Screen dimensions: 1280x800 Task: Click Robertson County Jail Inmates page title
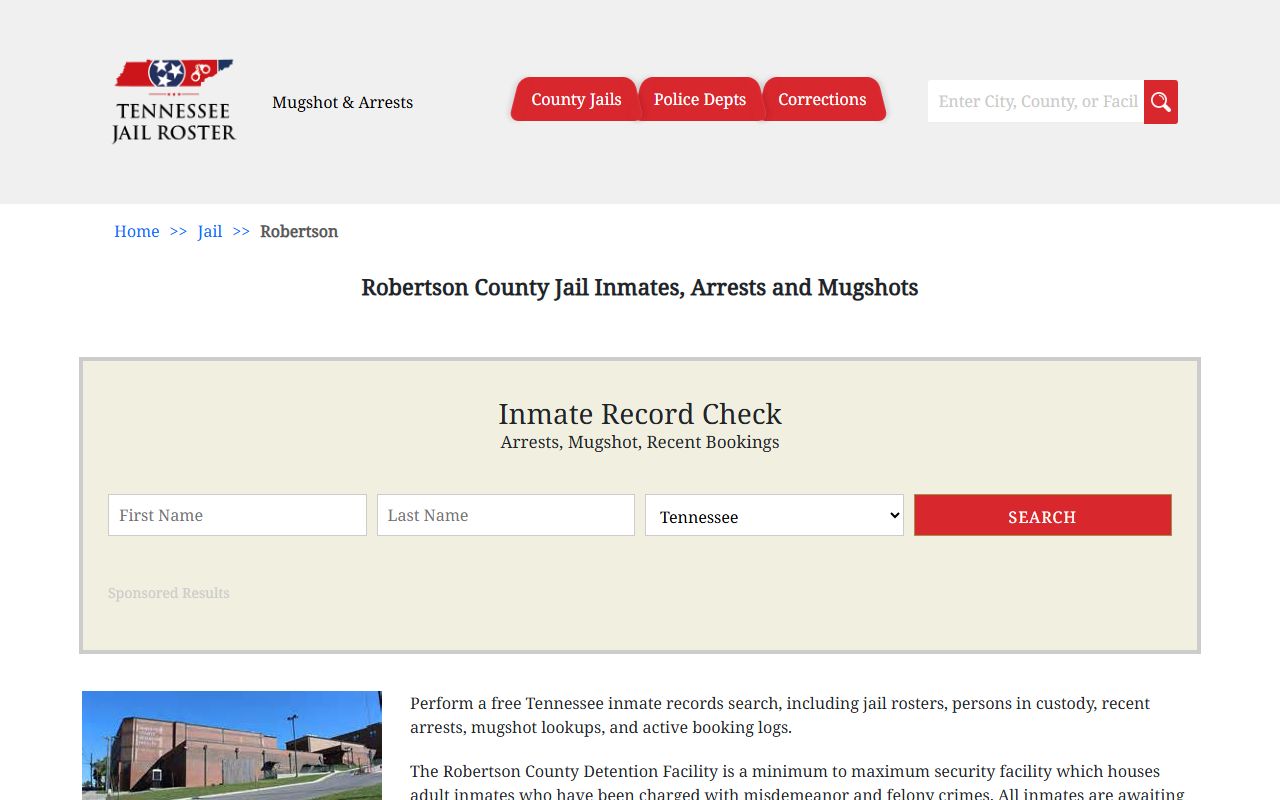click(640, 287)
